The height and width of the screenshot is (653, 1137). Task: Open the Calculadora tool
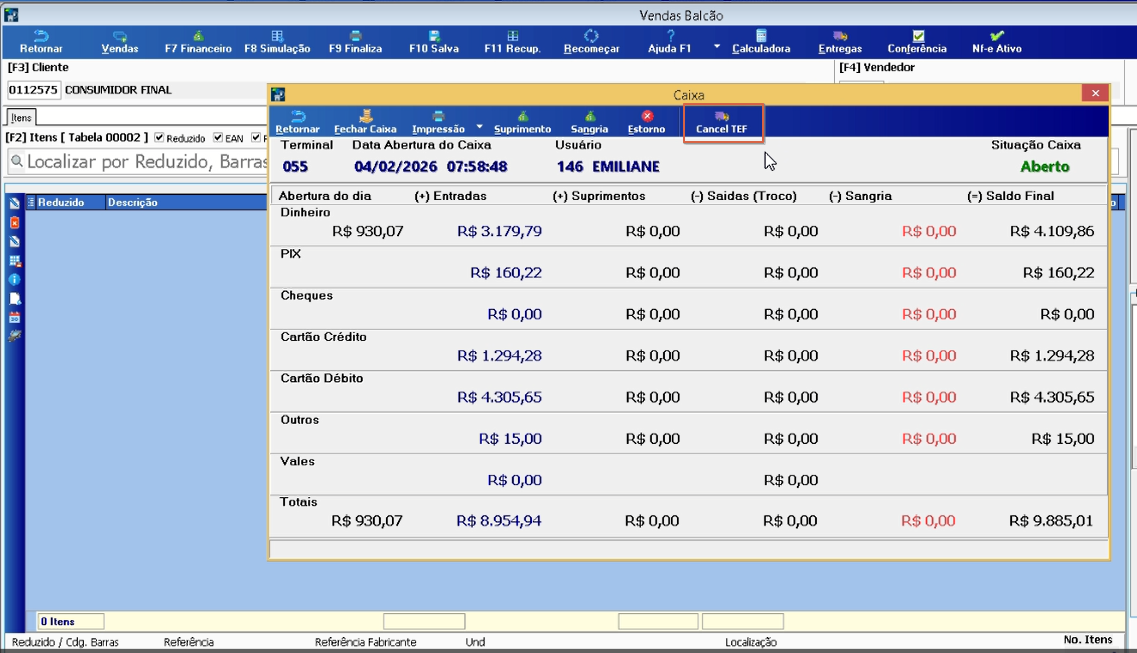761,41
